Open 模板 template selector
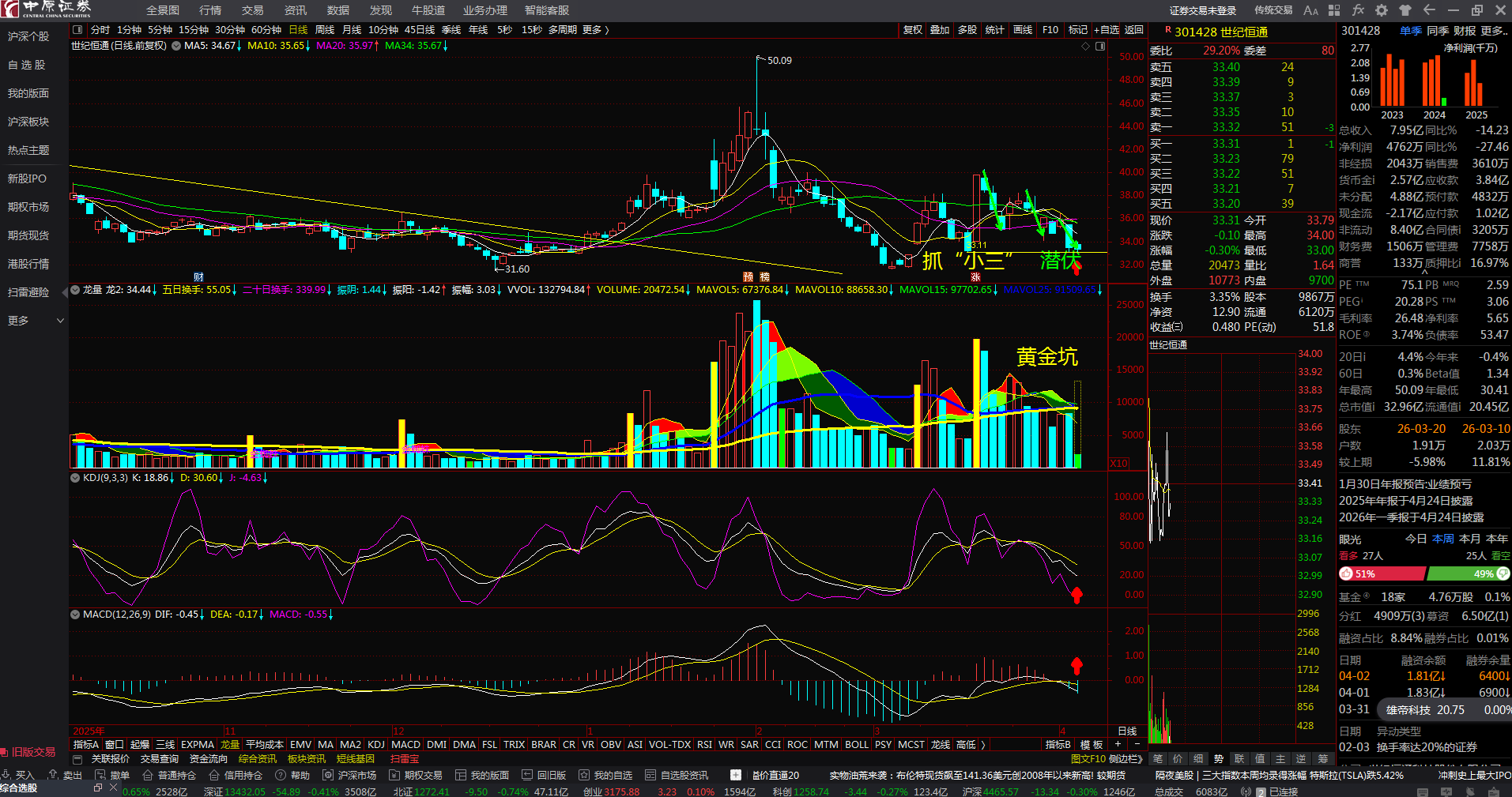This screenshot has height=797, width=1512. (x=1091, y=744)
